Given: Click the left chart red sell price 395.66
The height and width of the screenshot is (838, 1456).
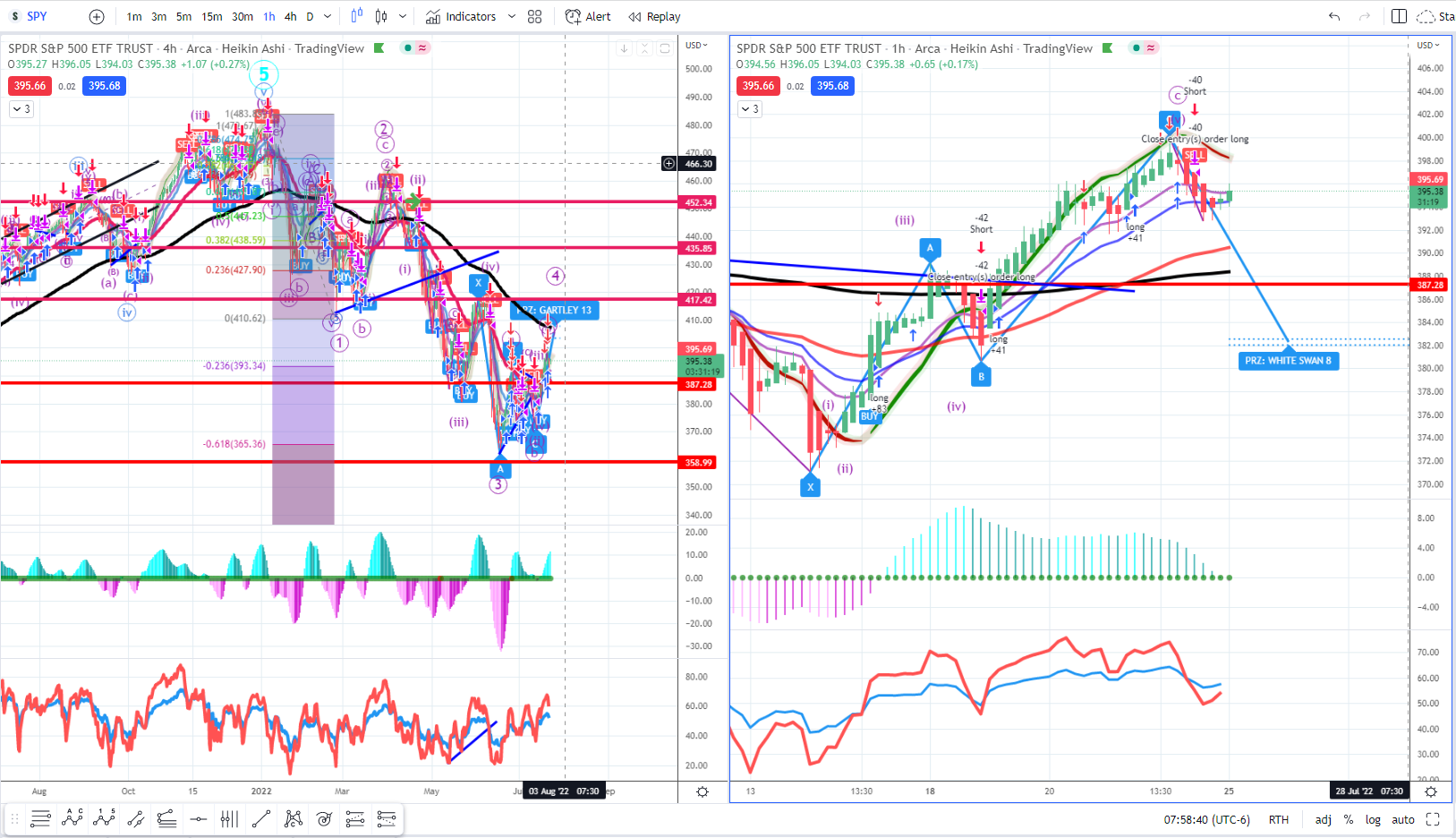Looking at the screenshot, I should [30, 86].
